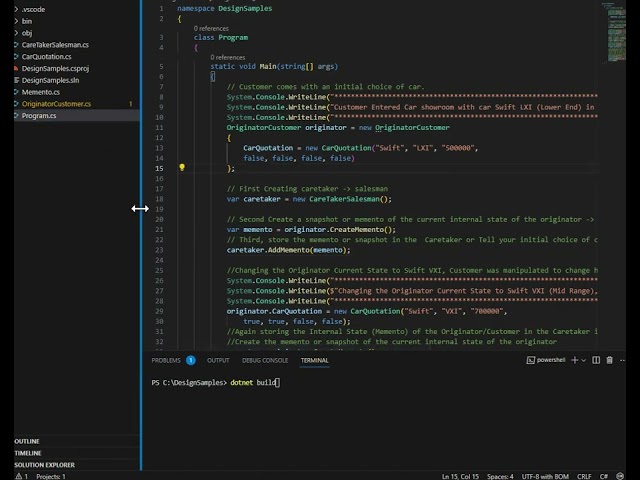This screenshot has width=640, height=480.
Task: Open the new terminal profile dropdown arrow
Action: pyautogui.click(x=584, y=360)
